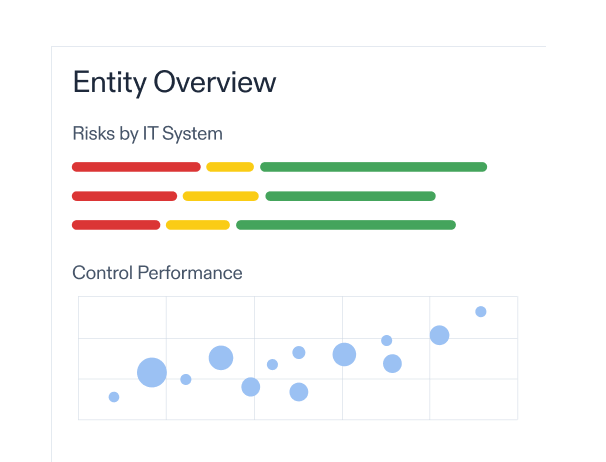Click the largest bubble in the chart
This screenshot has height=462, width=606.
pos(152,372)
